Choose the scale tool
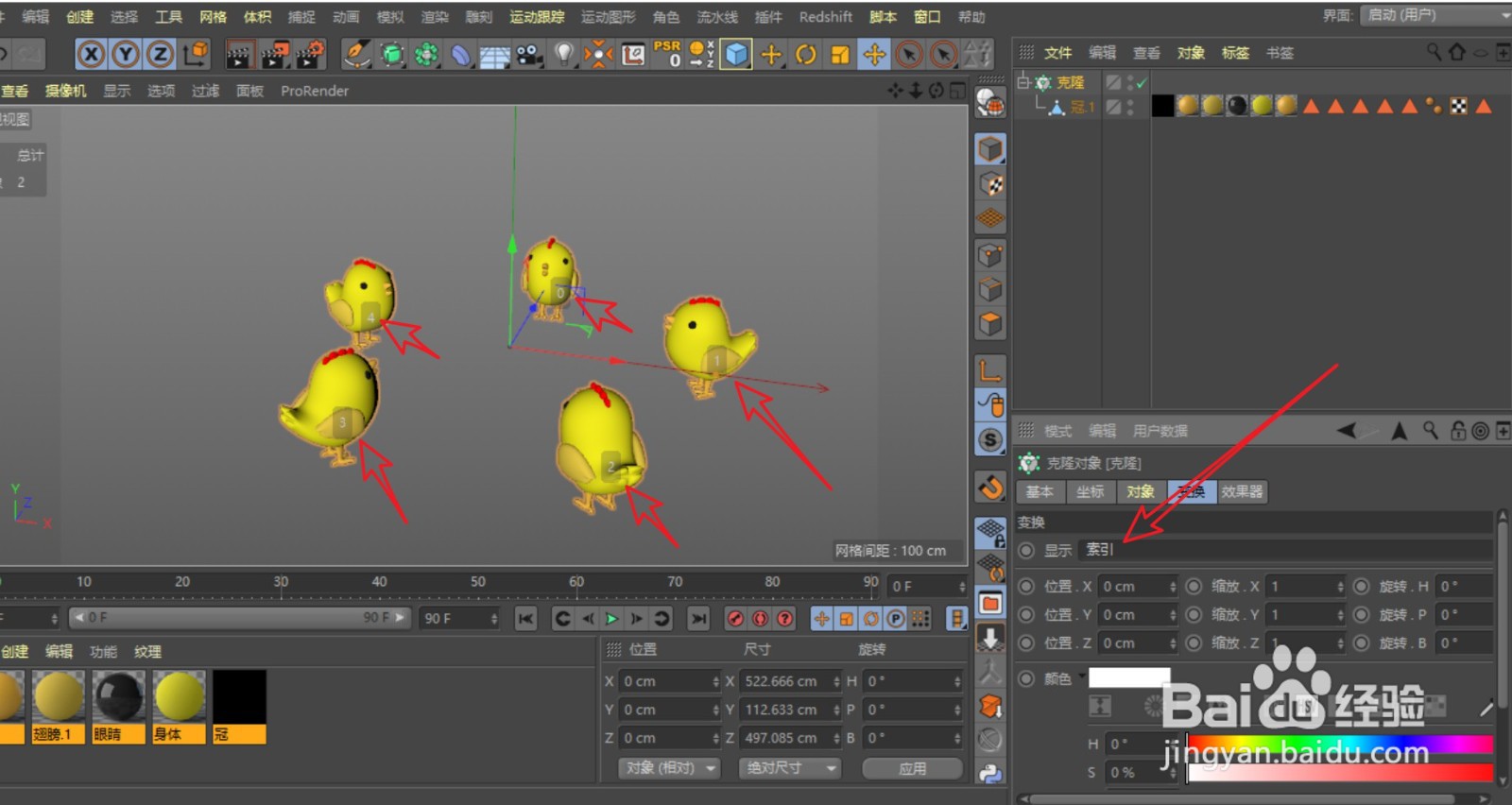This screenshot has width=1512, height=805. (840, 55)
